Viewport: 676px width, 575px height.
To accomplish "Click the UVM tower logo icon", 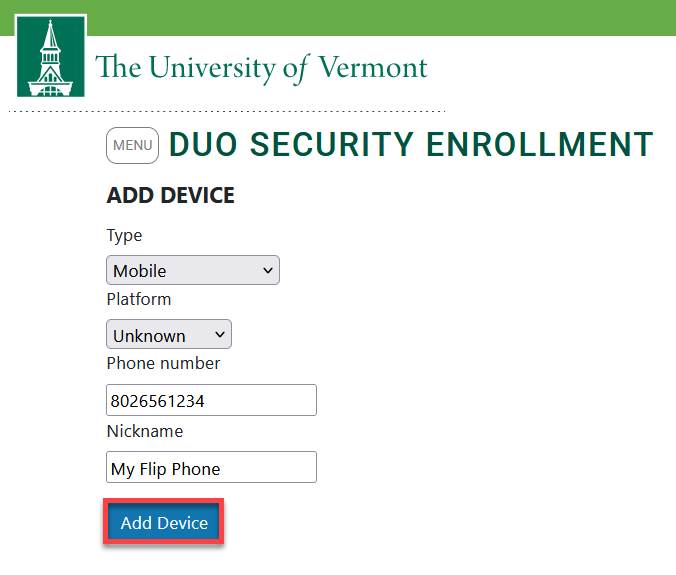I will coord(50,56).
